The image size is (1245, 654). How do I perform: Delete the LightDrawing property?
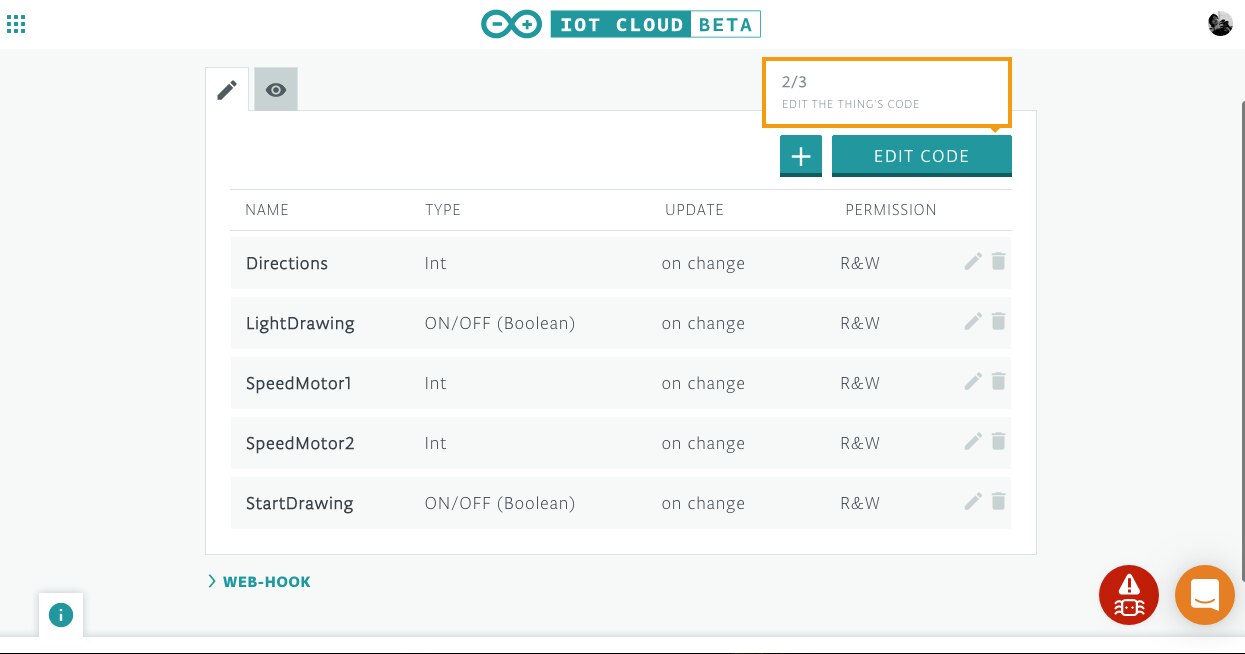[998, 322]
